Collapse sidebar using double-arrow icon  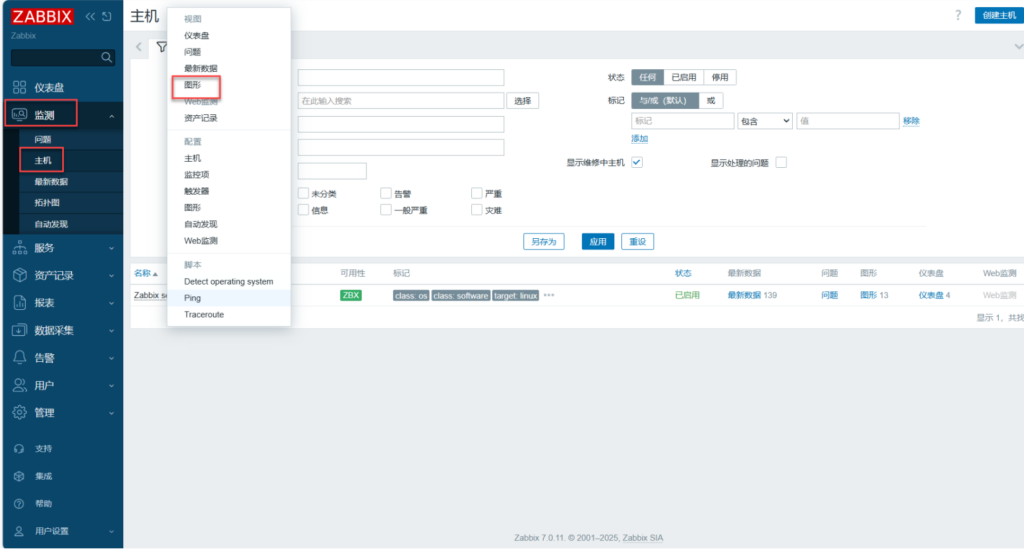point(91,16)
